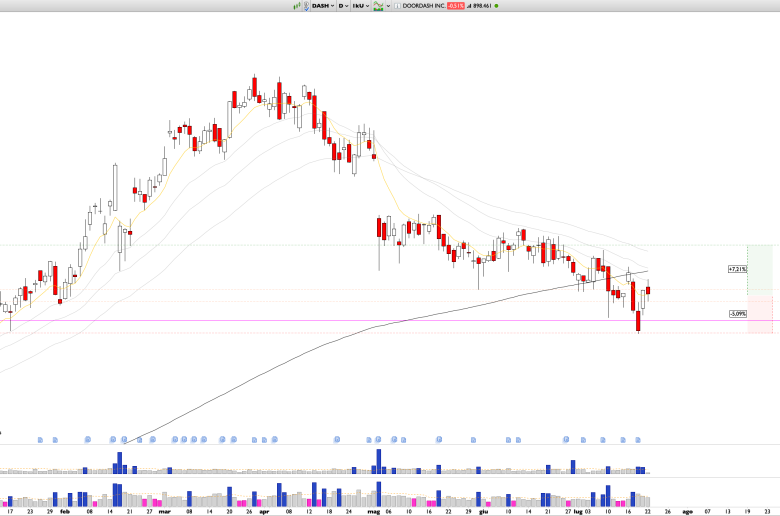Click the candlestick chart style icon
780x516 pixels.
297,5
